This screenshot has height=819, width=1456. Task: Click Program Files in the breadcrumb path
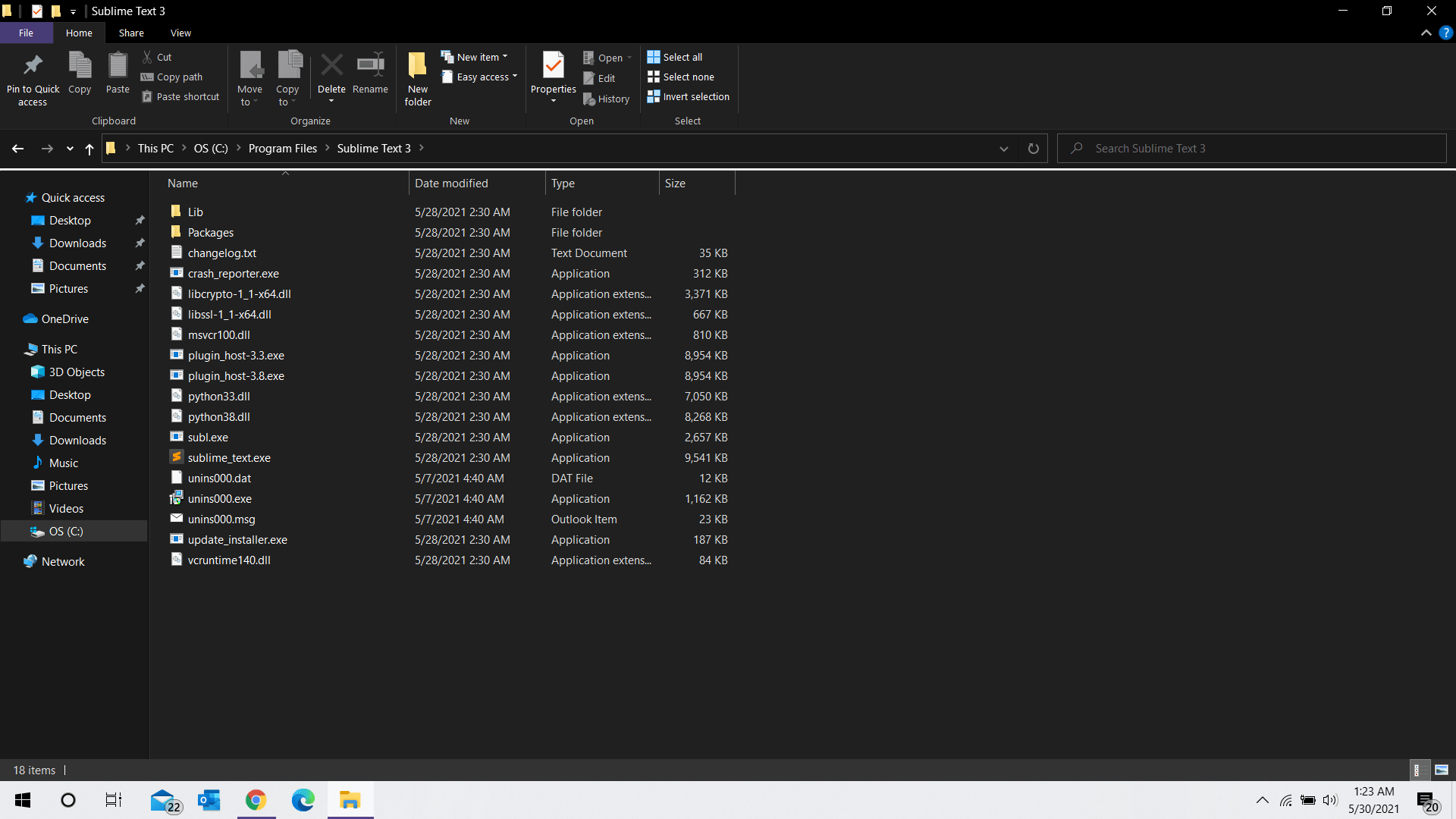point(282,149)
